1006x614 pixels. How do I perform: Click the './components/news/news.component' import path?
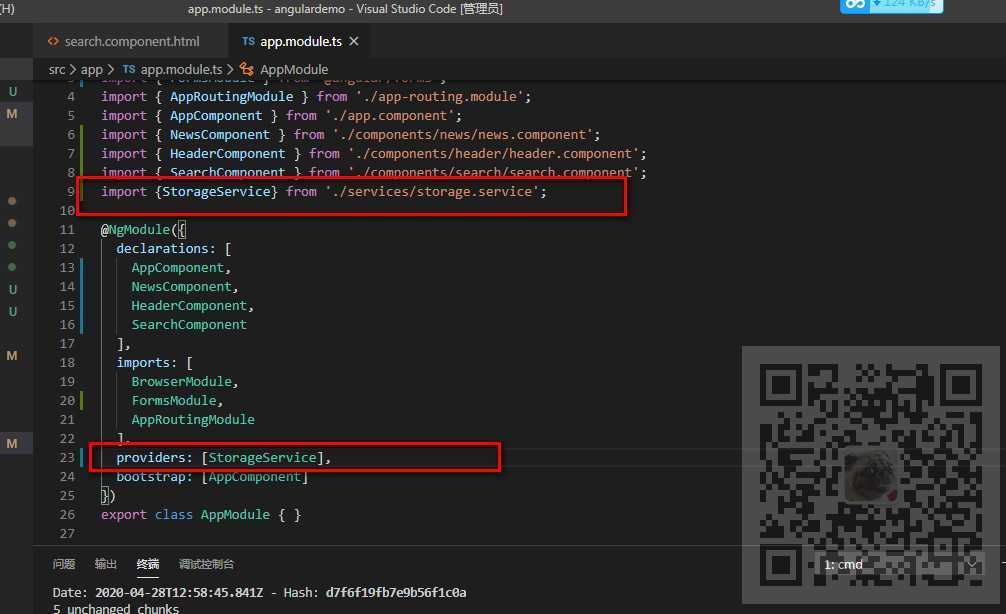[463, 135]
